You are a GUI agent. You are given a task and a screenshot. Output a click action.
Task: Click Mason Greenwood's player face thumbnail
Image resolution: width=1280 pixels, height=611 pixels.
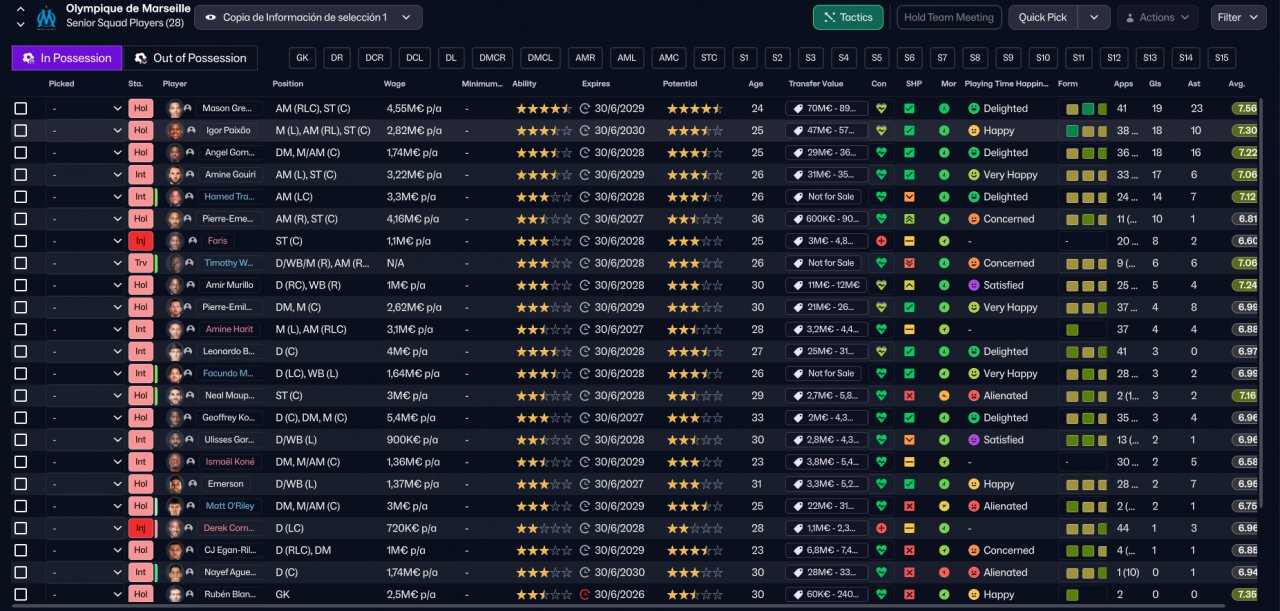click(176, 109)
